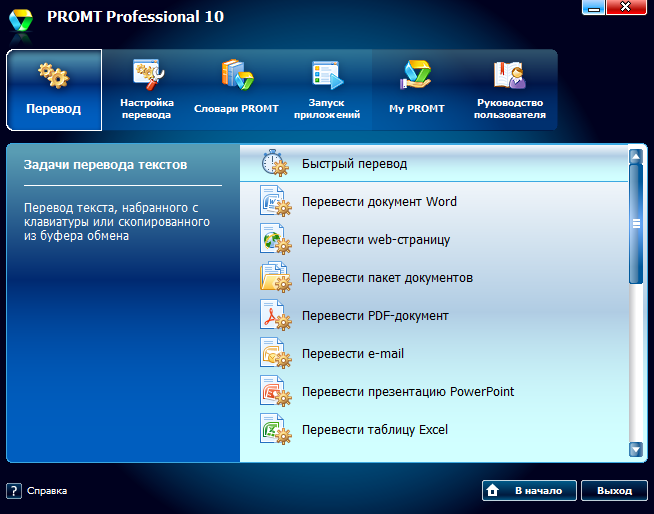Click the question mark help icon
654x514 pixels.
pyautogui.click(x=14, y=491)
